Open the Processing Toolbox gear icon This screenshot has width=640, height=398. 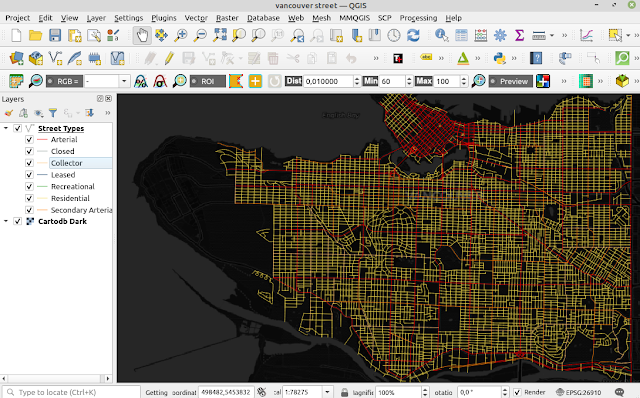(500, 36)
